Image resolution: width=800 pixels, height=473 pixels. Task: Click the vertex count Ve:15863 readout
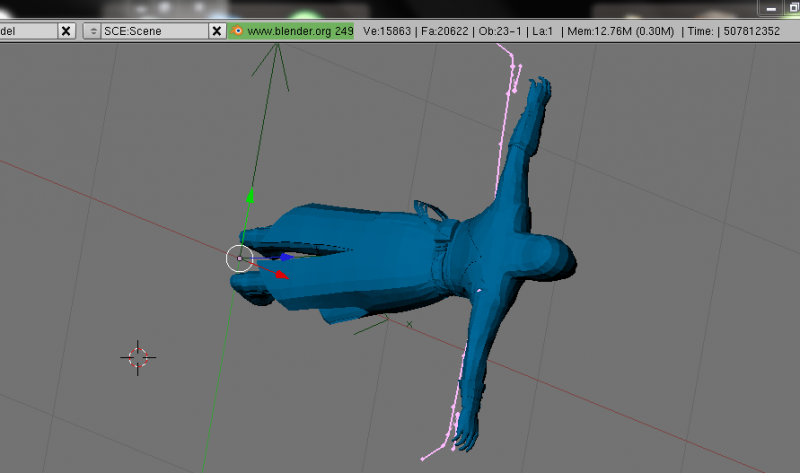coord(392,31)
